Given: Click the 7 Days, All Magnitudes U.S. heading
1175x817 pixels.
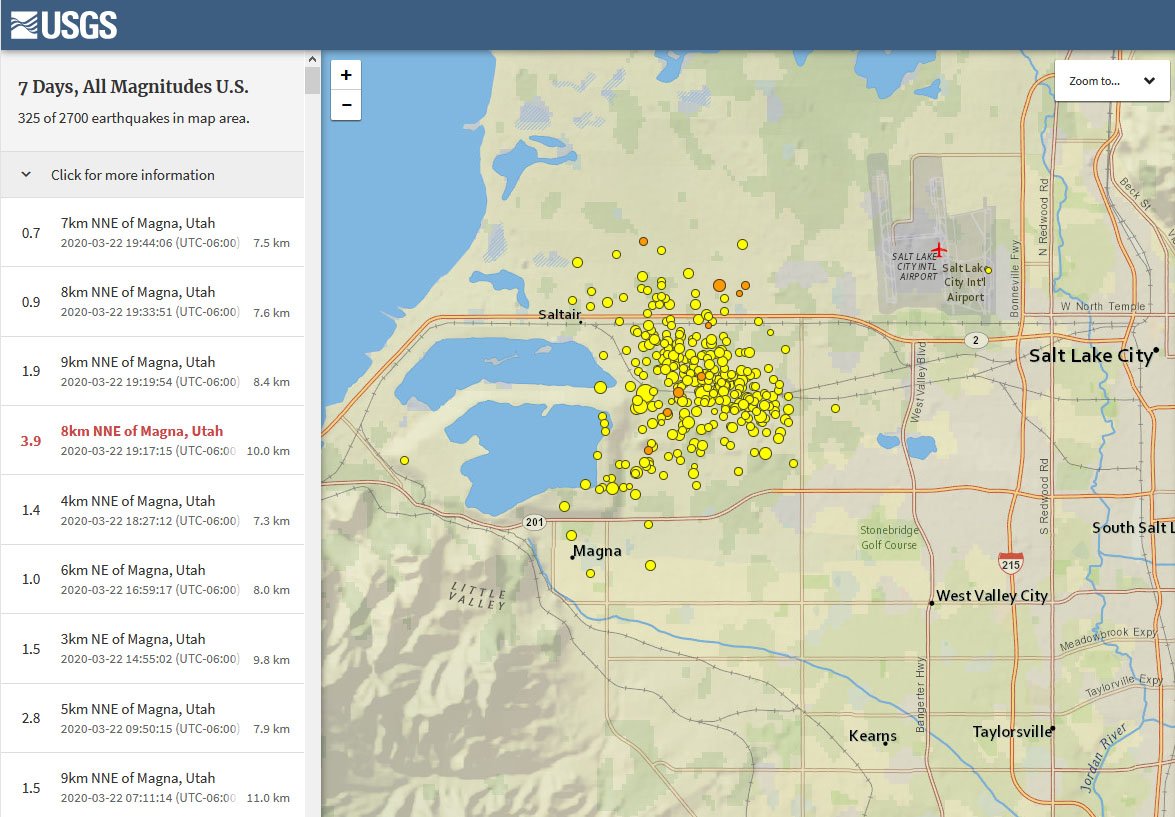Looking at the screenshot, I should [x=133, y=87].
